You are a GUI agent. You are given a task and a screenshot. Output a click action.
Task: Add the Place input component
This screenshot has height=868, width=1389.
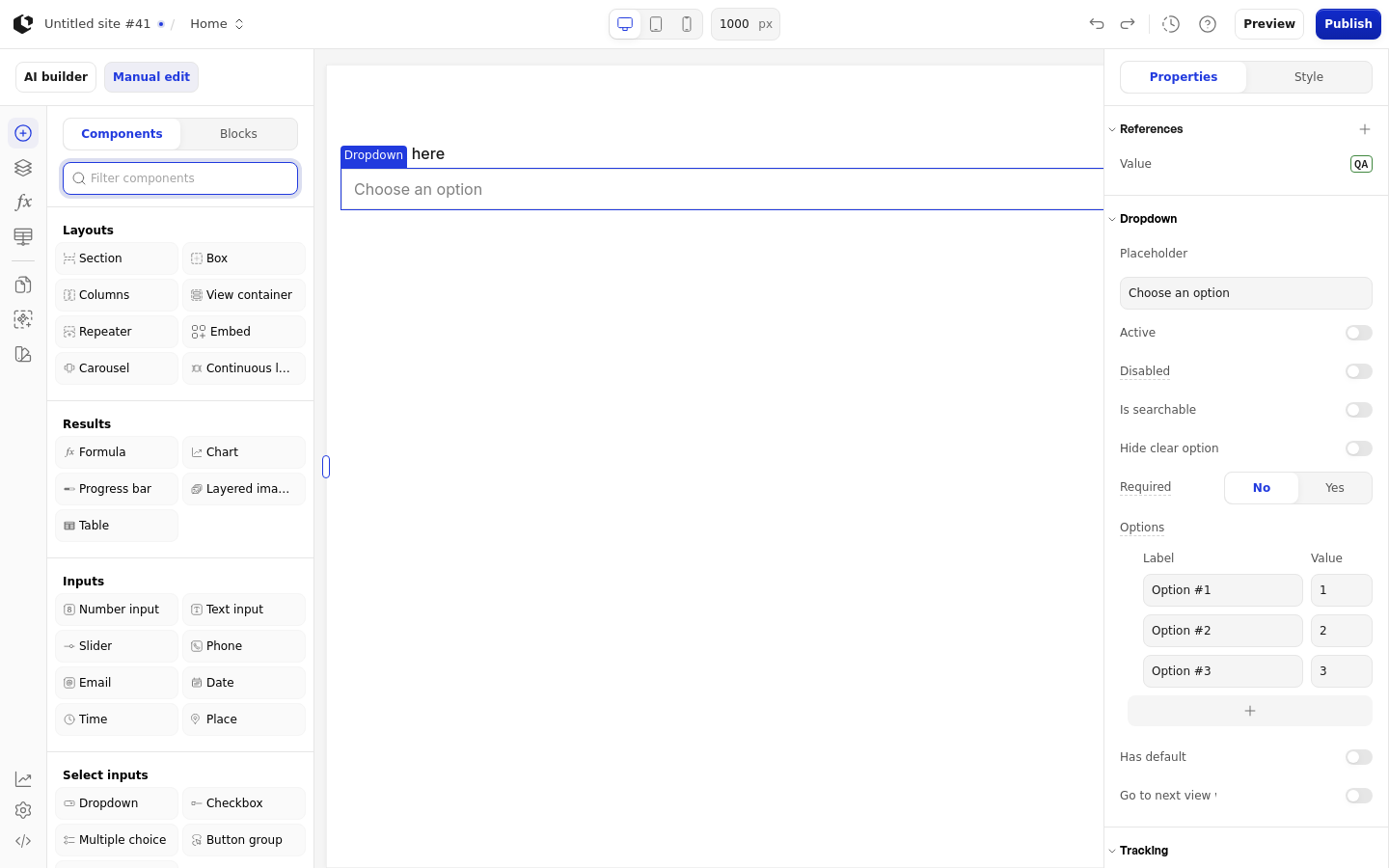click(x=244, y=719)
